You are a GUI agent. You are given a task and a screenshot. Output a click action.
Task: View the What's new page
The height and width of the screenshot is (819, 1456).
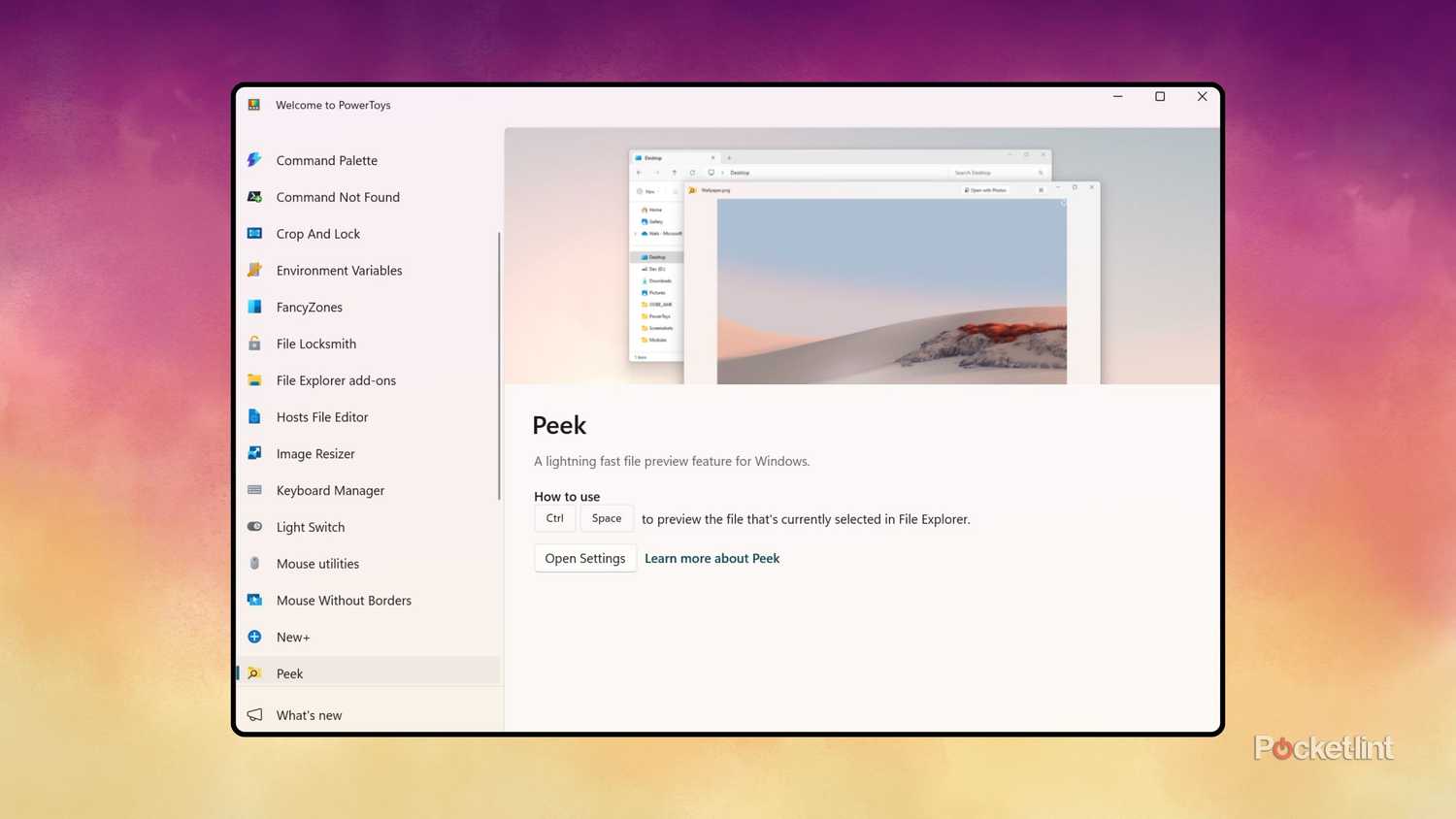click(309, 715)
